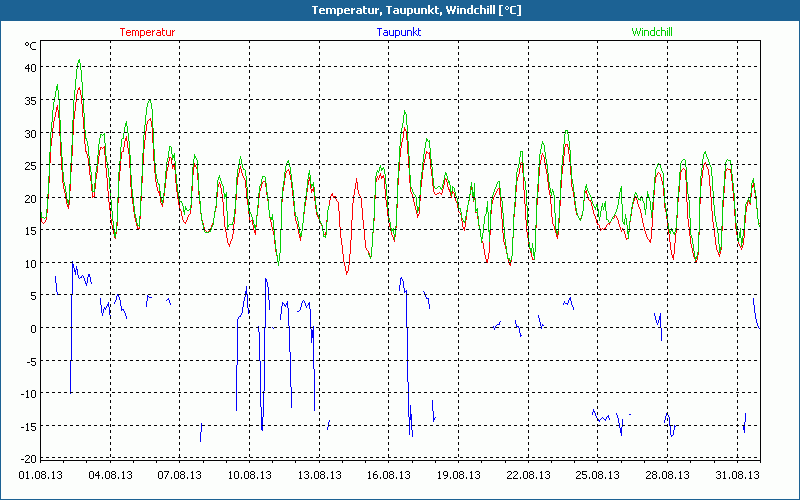Click the positive 5 value on the y-axis
This screenshot has height=500, width=800.
pos(33,296)
